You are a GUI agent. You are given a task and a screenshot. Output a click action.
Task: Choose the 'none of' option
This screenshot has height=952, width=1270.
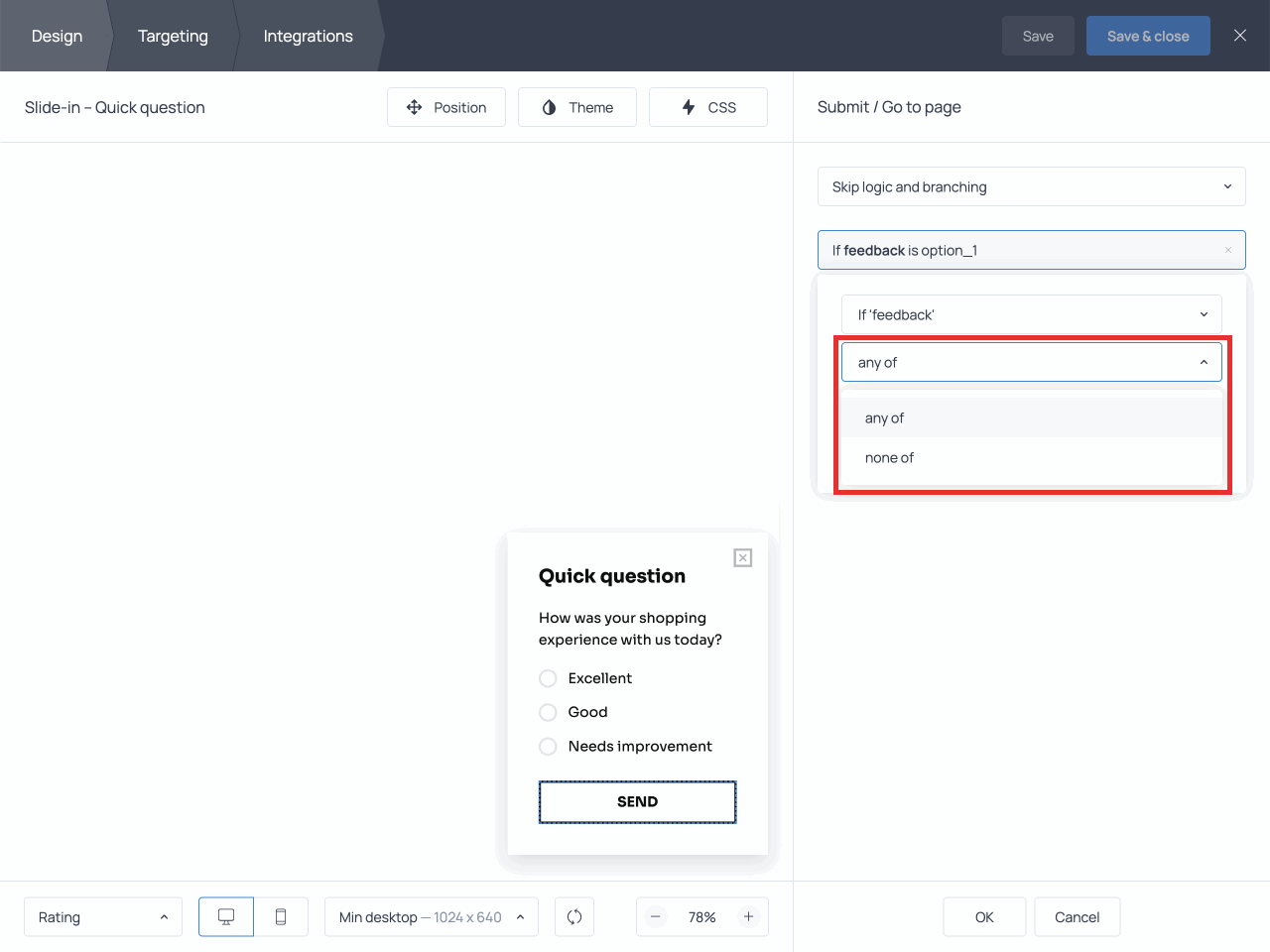pyautogui.click(x=890, y=458)
